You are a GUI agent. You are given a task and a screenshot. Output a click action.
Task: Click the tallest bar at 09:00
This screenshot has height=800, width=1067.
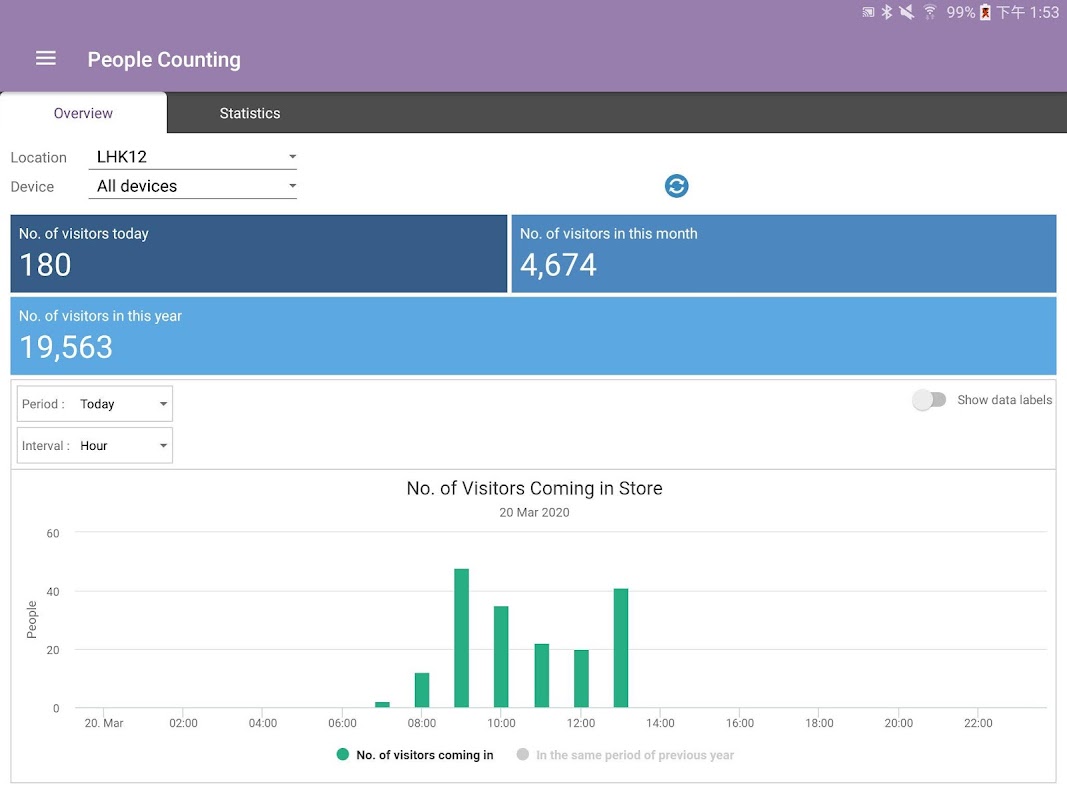461,638
